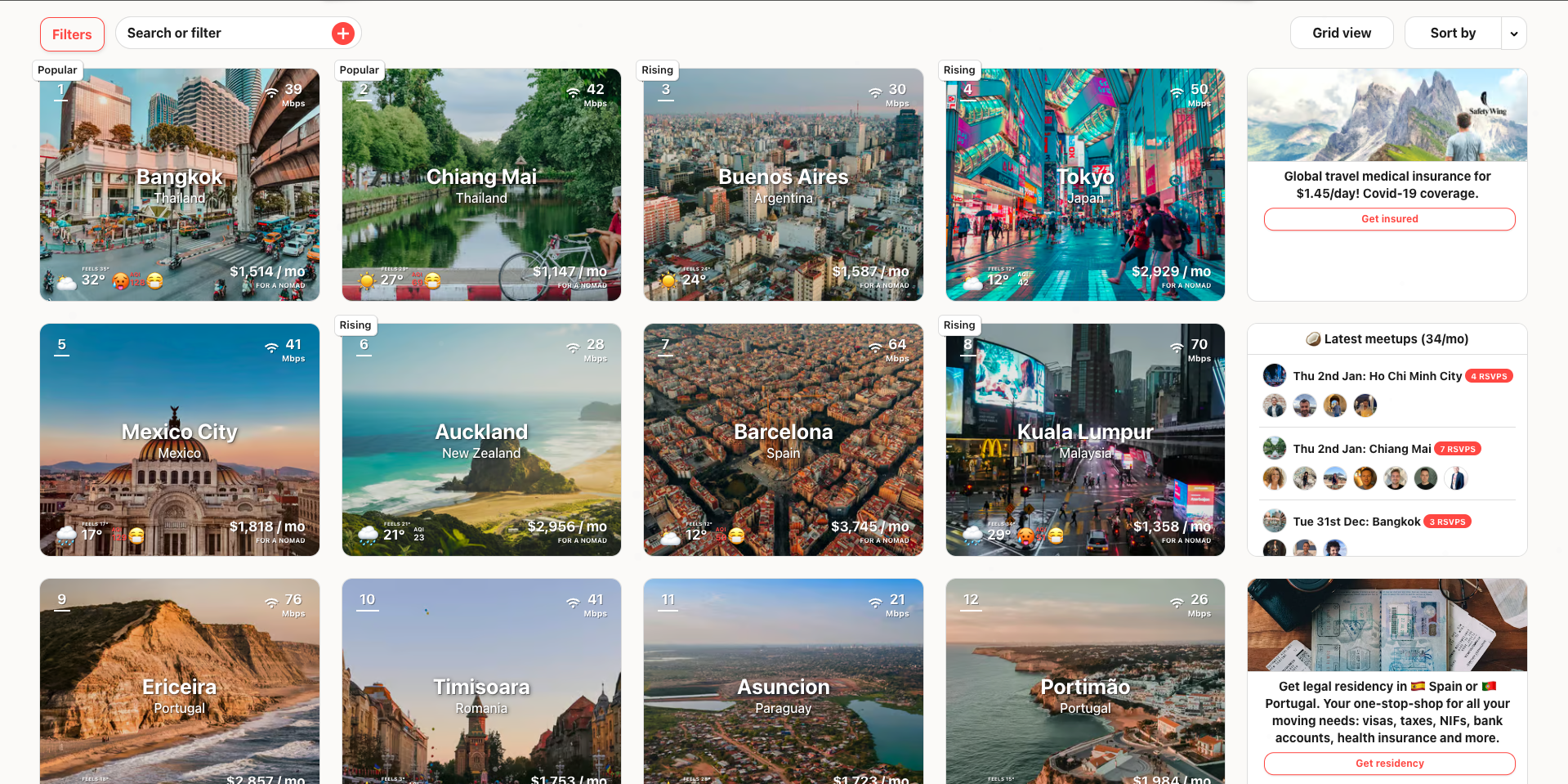Open the Filters panel
Image resolution: width=1568 pixels, height=784 pixels.
72,34
